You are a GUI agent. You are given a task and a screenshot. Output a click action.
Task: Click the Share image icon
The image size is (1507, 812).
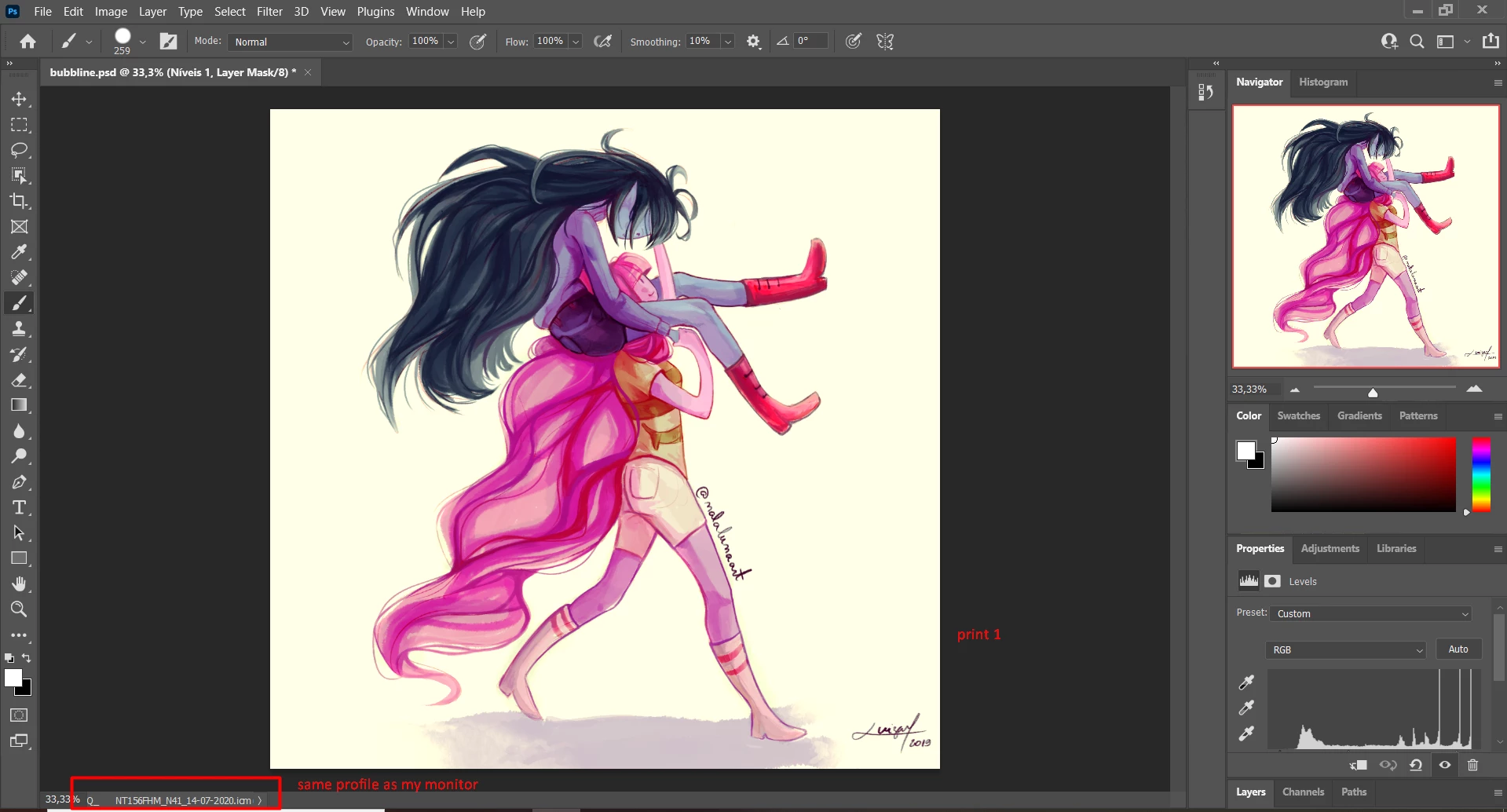tap(1491, 41)
